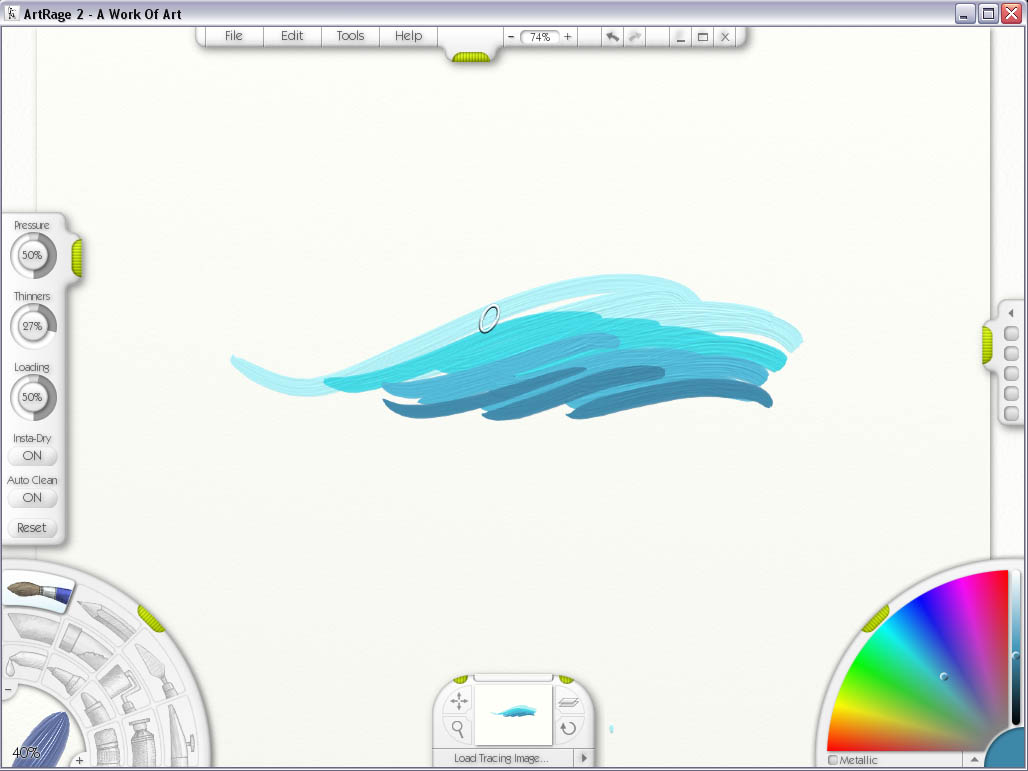Open the Tools menu
The image size is (1028, 771).
point(350,36)
